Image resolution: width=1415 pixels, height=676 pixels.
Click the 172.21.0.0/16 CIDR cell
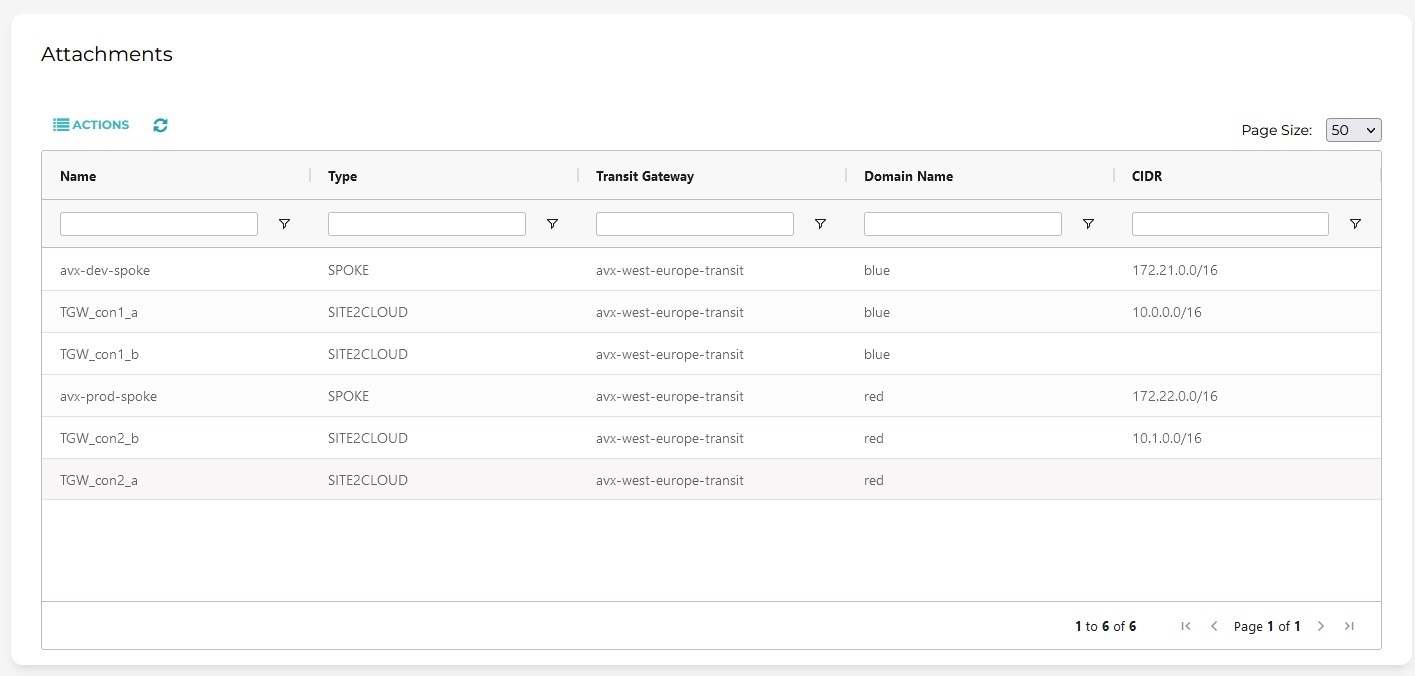coord(1175,270)
